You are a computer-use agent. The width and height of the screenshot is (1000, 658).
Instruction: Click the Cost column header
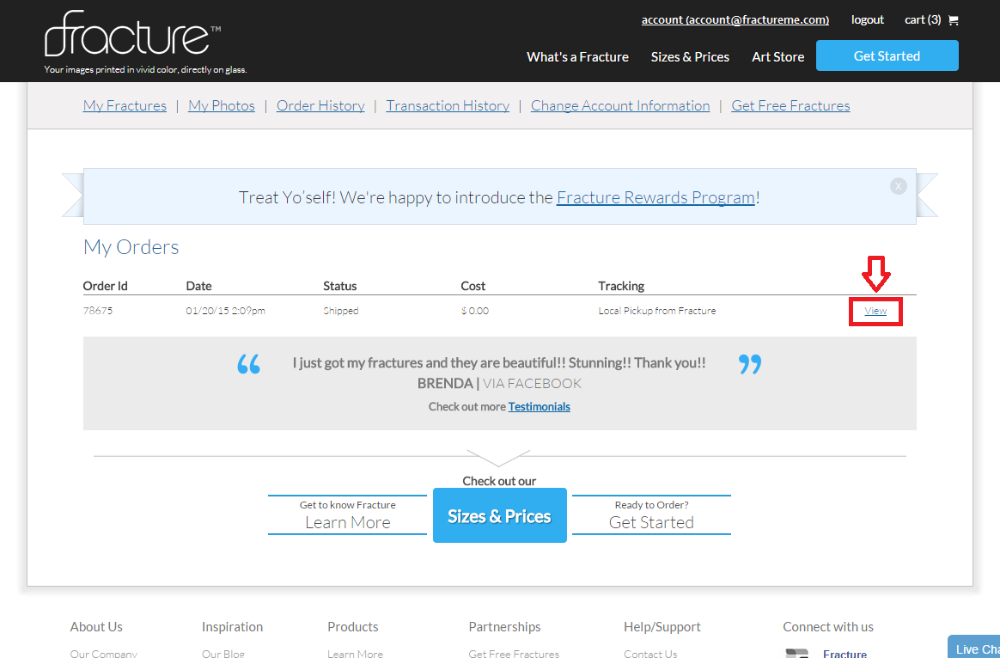pos(473,286)
